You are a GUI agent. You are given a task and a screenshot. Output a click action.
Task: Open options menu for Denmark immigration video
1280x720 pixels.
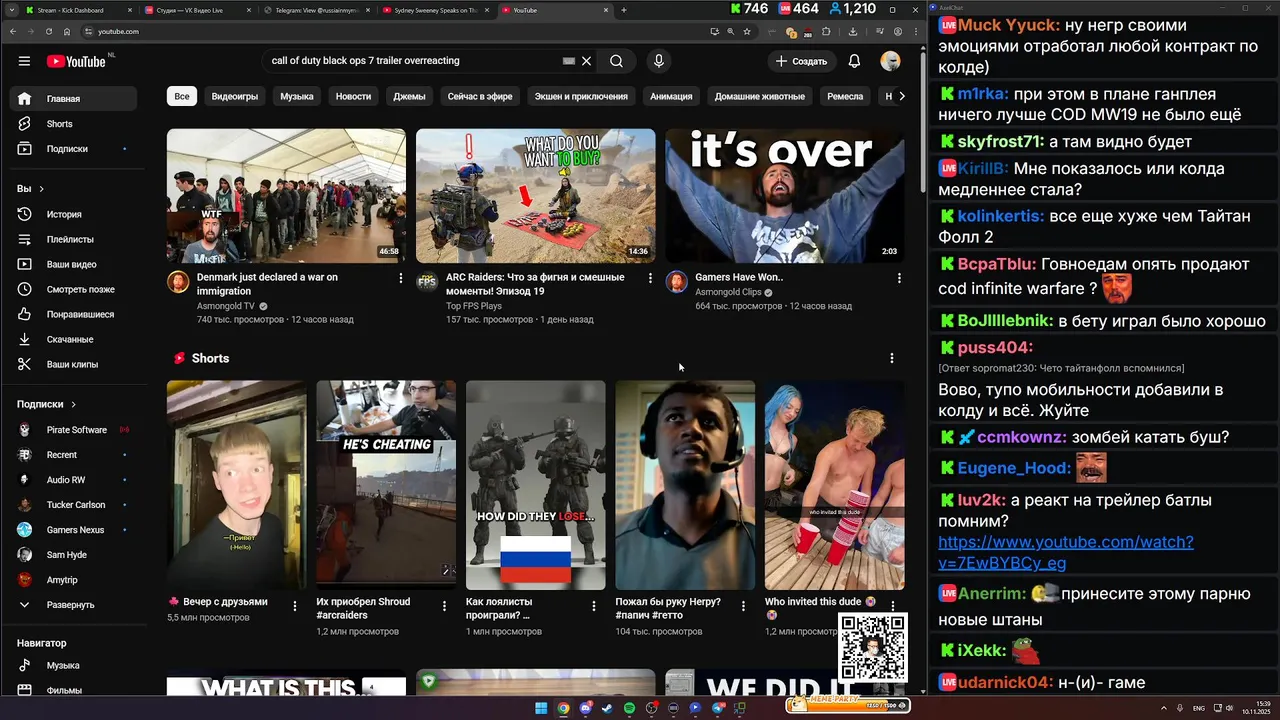pos(401,278)
